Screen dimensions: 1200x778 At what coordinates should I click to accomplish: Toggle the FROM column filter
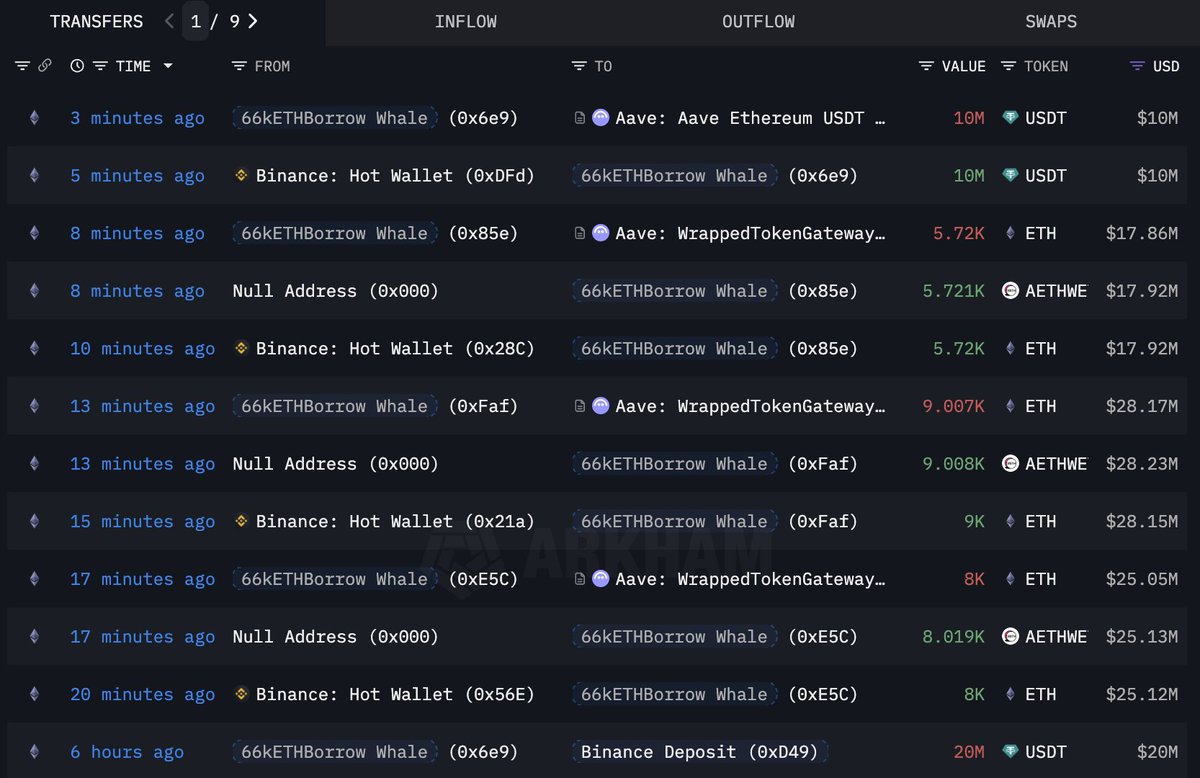(x=237, y=66)
